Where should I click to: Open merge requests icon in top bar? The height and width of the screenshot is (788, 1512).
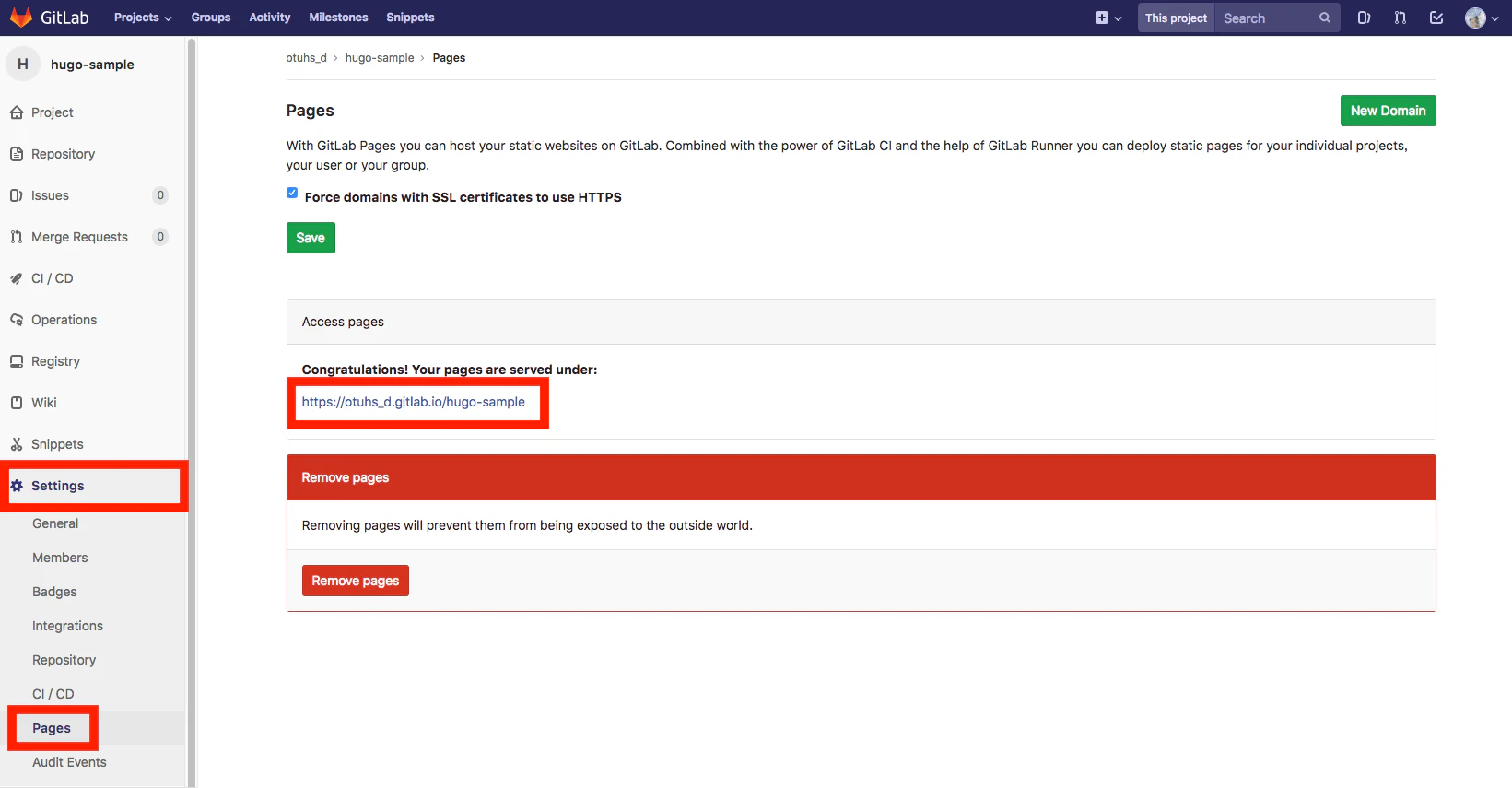(1401, 18)
